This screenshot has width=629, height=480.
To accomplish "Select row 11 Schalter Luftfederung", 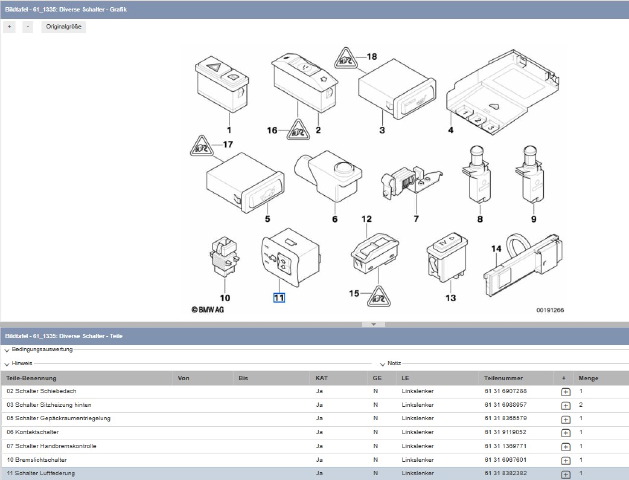I will [314, 474].
